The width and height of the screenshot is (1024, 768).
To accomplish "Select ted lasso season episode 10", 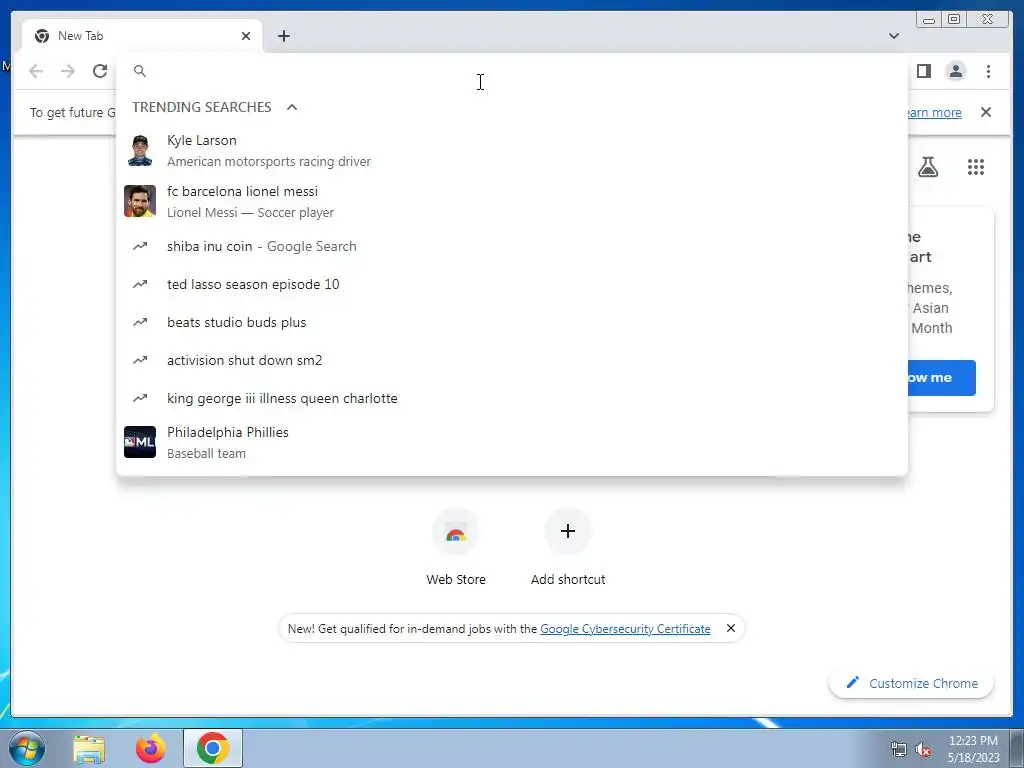I will [512, 284].
